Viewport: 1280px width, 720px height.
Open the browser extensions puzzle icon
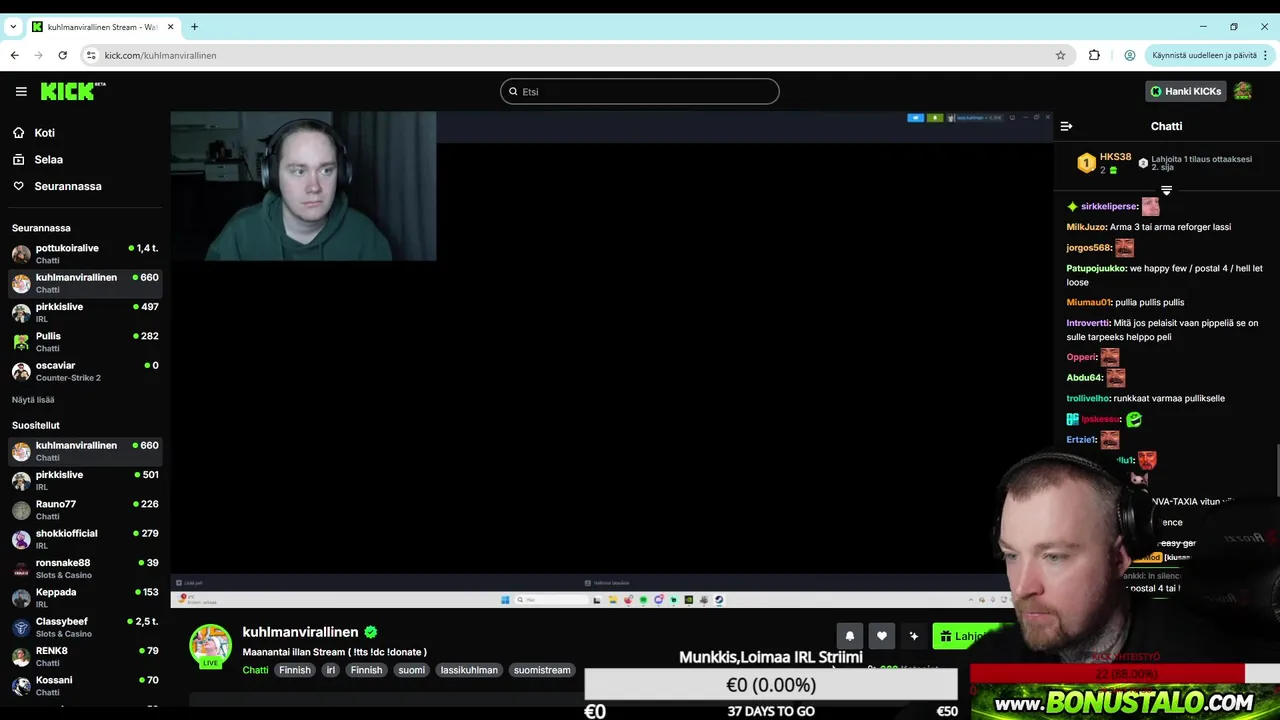[1094, 55]
